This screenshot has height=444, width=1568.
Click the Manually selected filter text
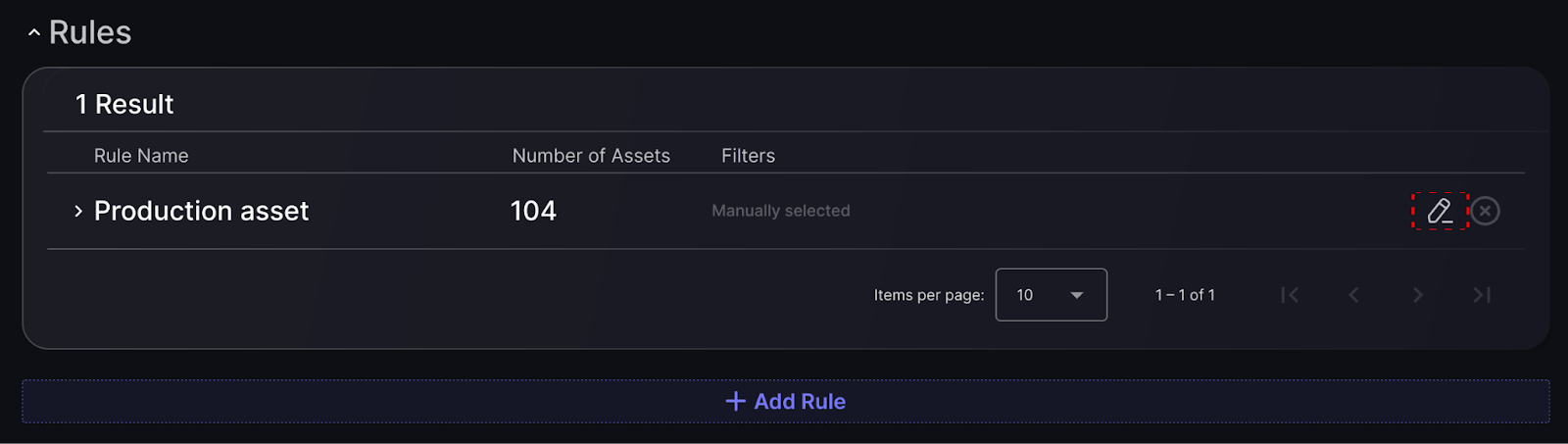tap(780, 211)
